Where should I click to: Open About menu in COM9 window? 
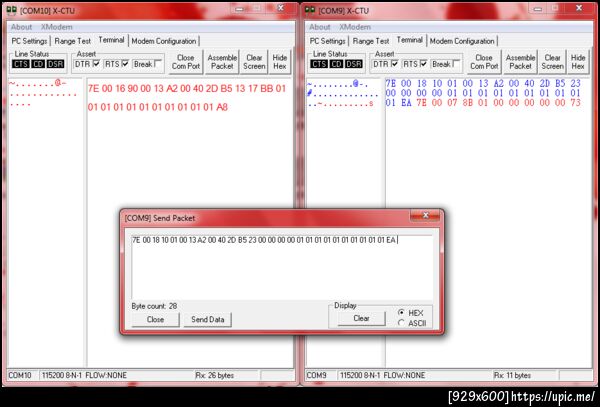320,27
